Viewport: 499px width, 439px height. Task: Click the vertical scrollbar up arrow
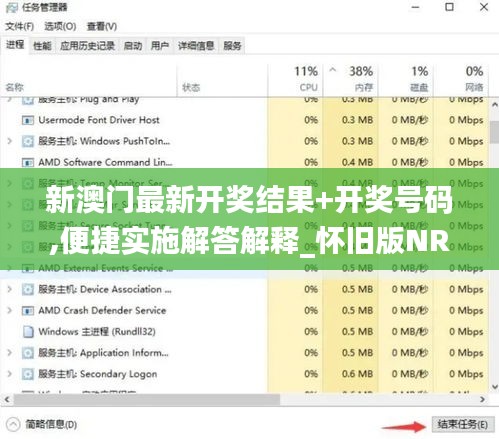tap(494, 105)
